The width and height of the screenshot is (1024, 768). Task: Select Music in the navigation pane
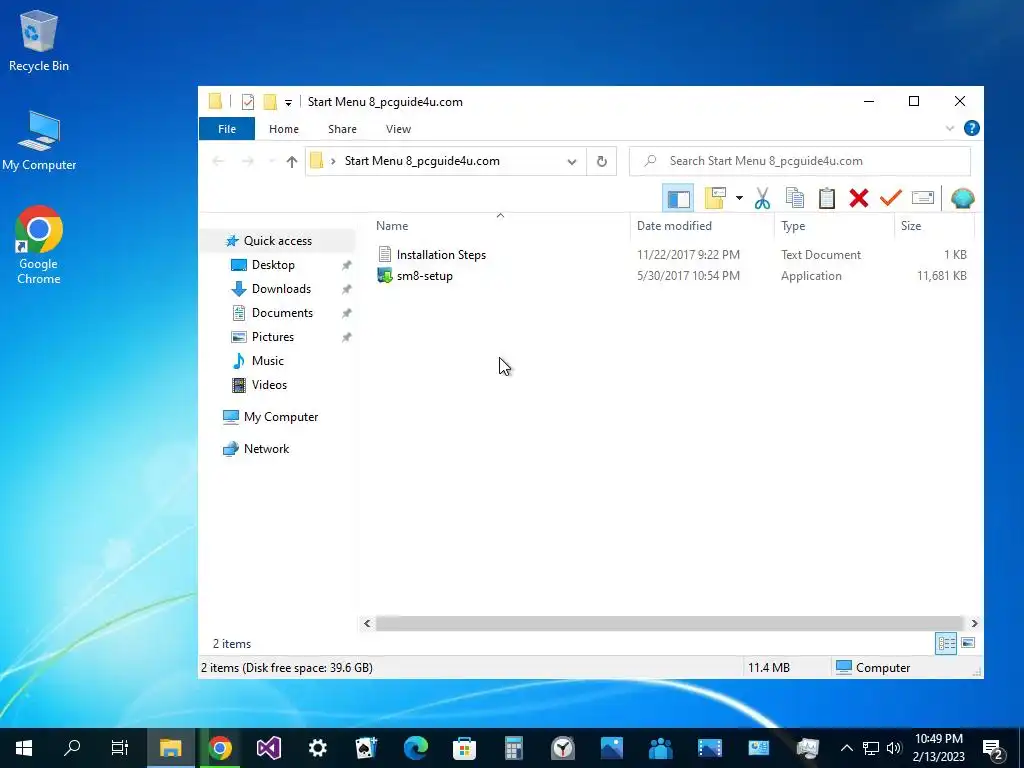(x=267, y=360)
